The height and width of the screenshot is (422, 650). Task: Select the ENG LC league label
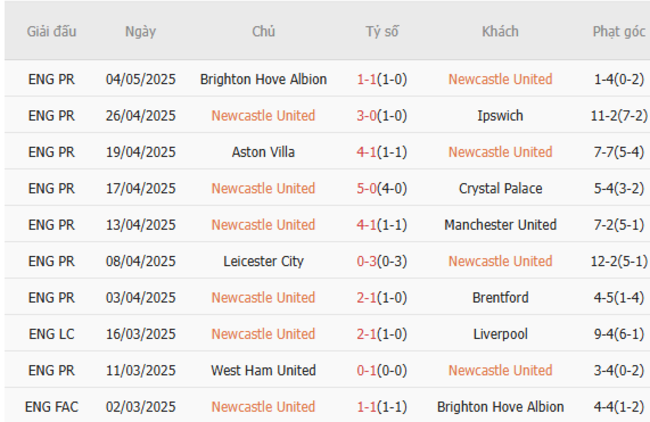pyautogui.click(x=51, y=334)
